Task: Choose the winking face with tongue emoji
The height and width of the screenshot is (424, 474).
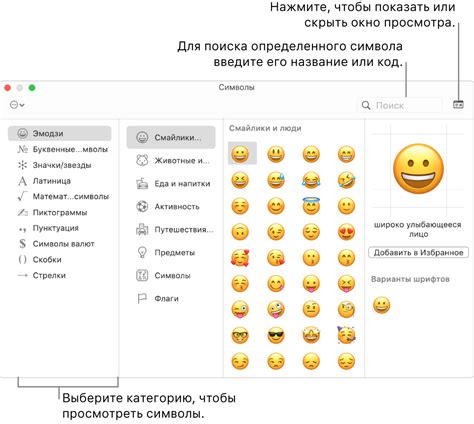Action: 240,309
